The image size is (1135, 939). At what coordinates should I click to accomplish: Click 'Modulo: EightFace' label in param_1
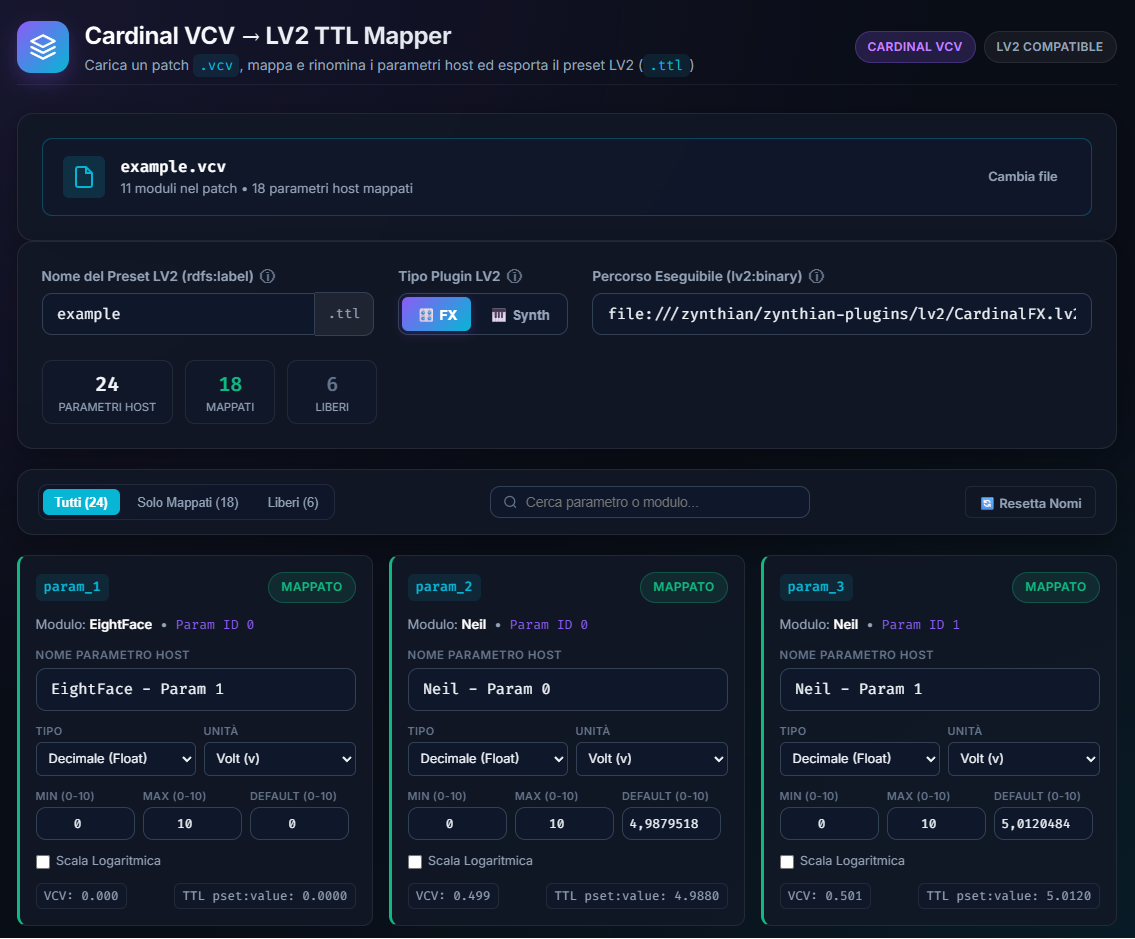click(94, 625)
